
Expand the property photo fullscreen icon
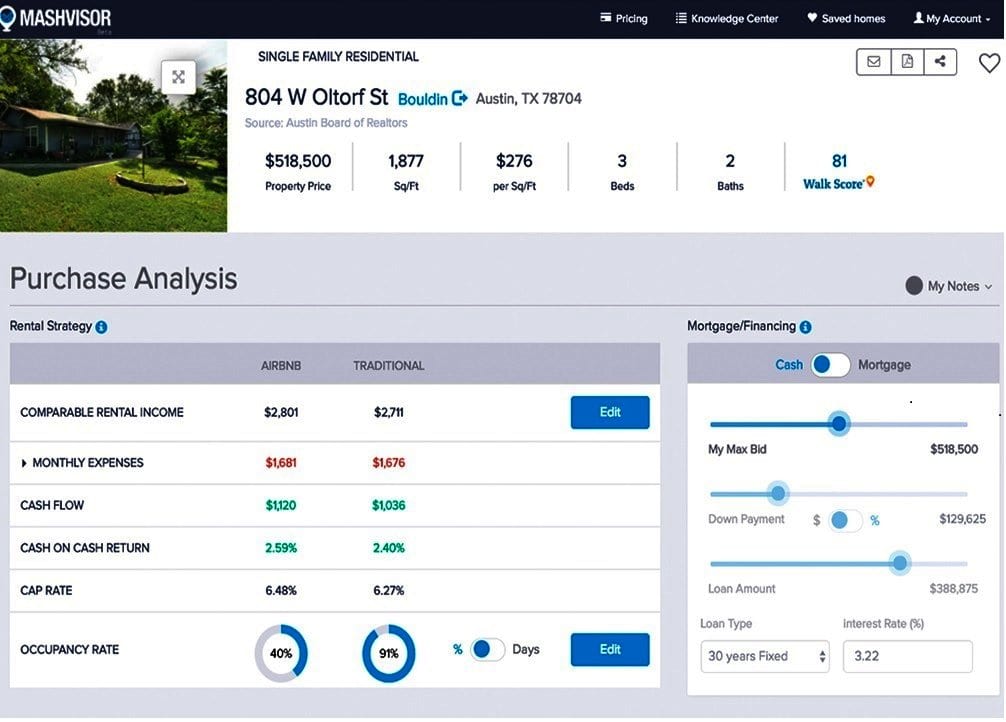(x=178, y=77)
